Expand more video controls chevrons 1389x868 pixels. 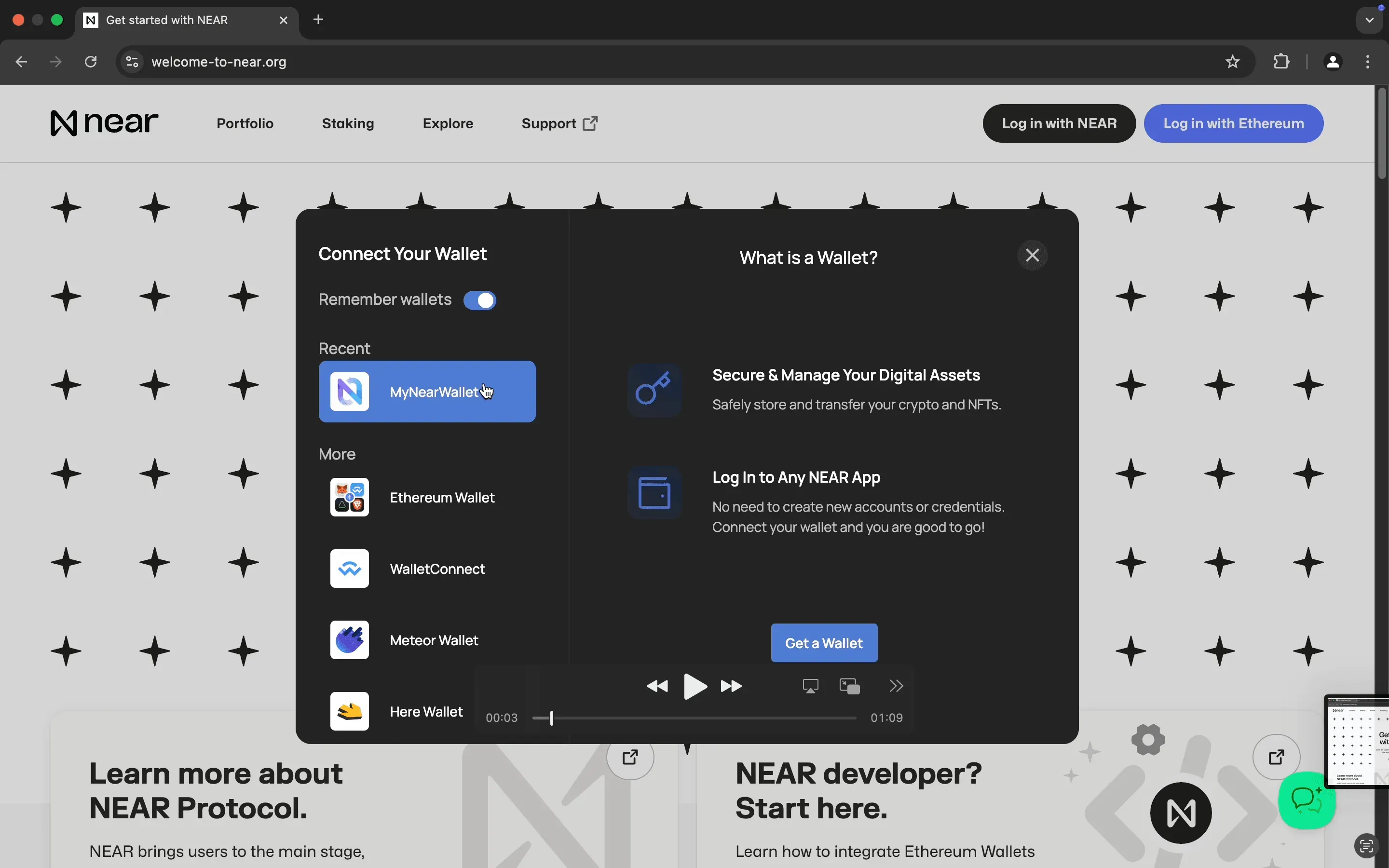896,686
